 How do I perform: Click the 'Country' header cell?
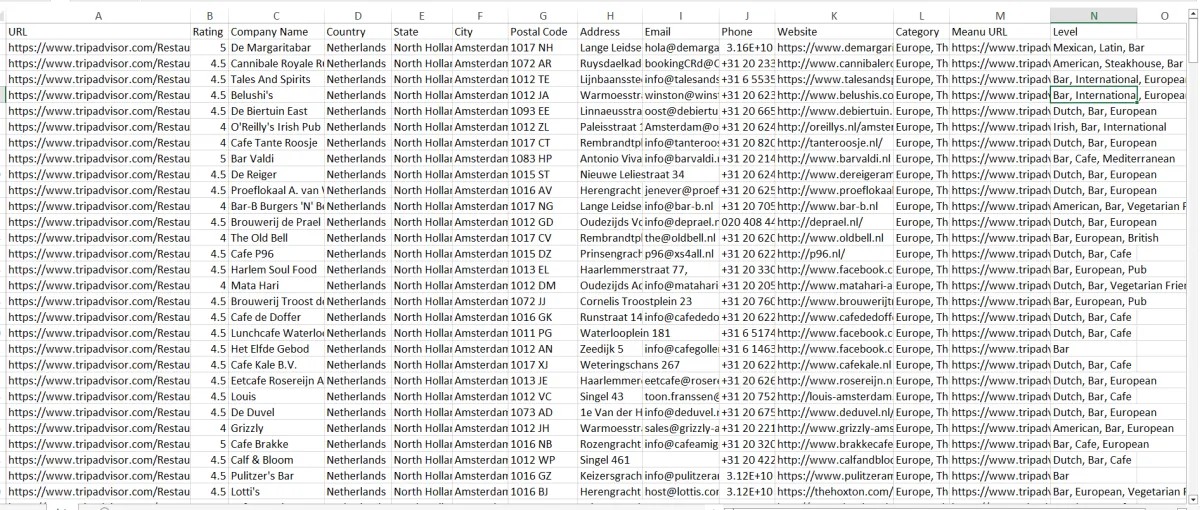[x=357, y=32]
